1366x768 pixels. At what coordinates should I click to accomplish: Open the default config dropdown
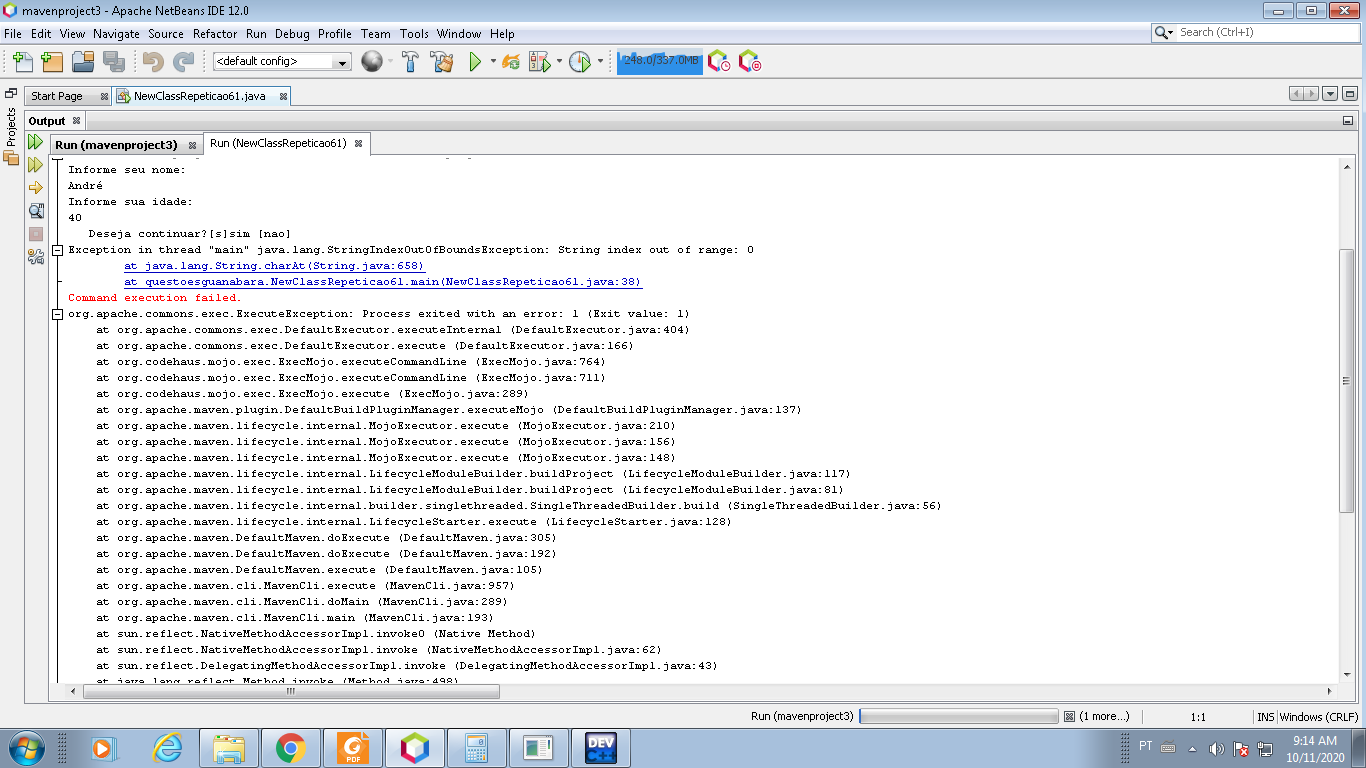282,61
